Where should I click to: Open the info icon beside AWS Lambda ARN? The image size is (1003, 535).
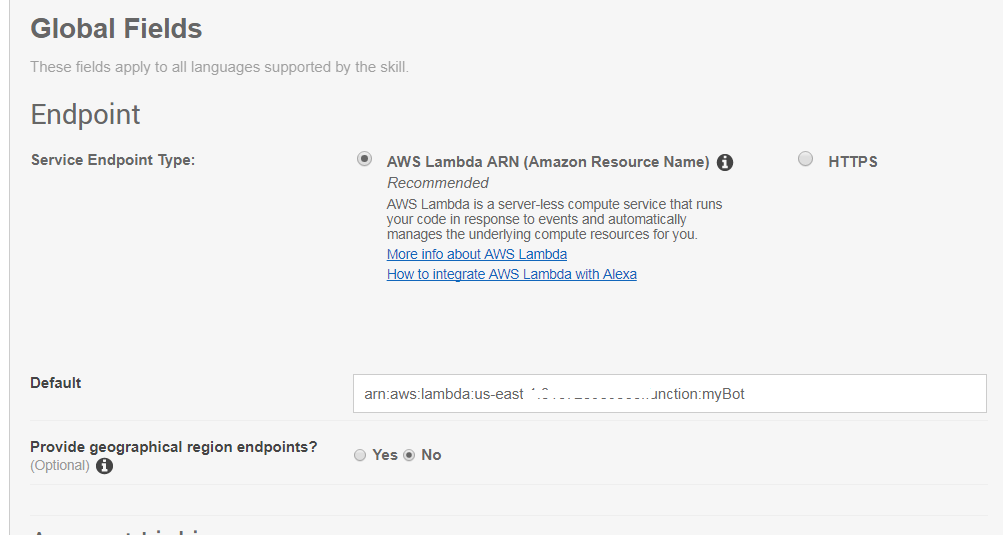(725, 163)
